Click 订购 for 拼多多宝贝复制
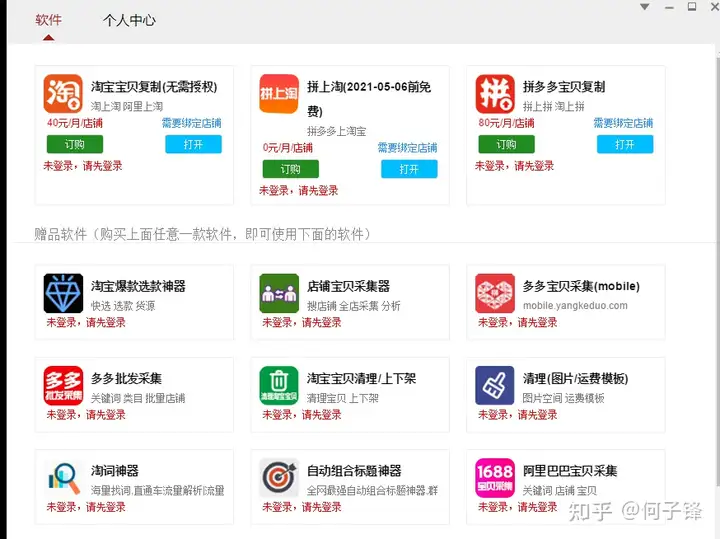Viewport: 720px width, 539px height. pyautogui.click(x=506, y=144)
